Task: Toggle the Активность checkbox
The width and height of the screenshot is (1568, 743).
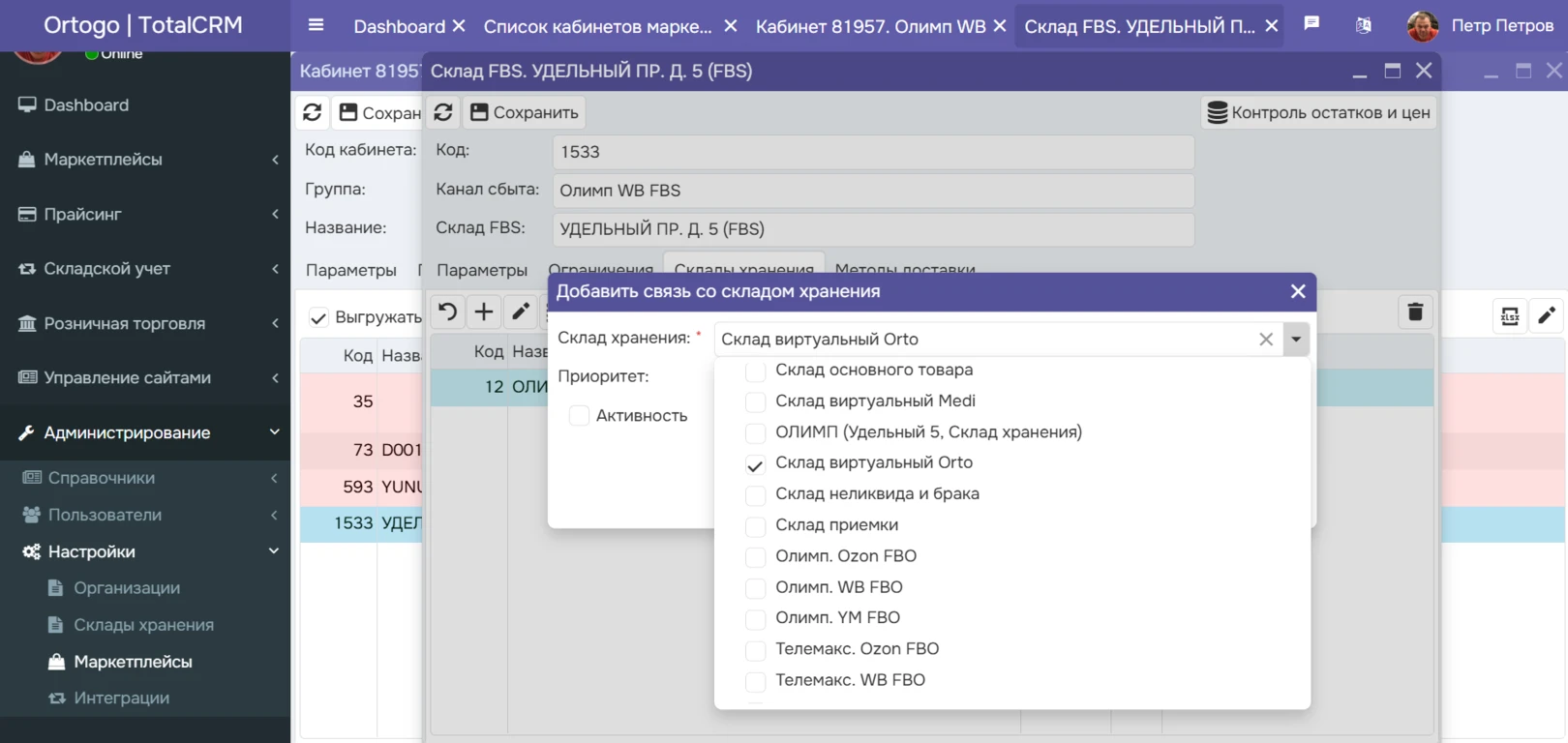Action: coord(579,416)
